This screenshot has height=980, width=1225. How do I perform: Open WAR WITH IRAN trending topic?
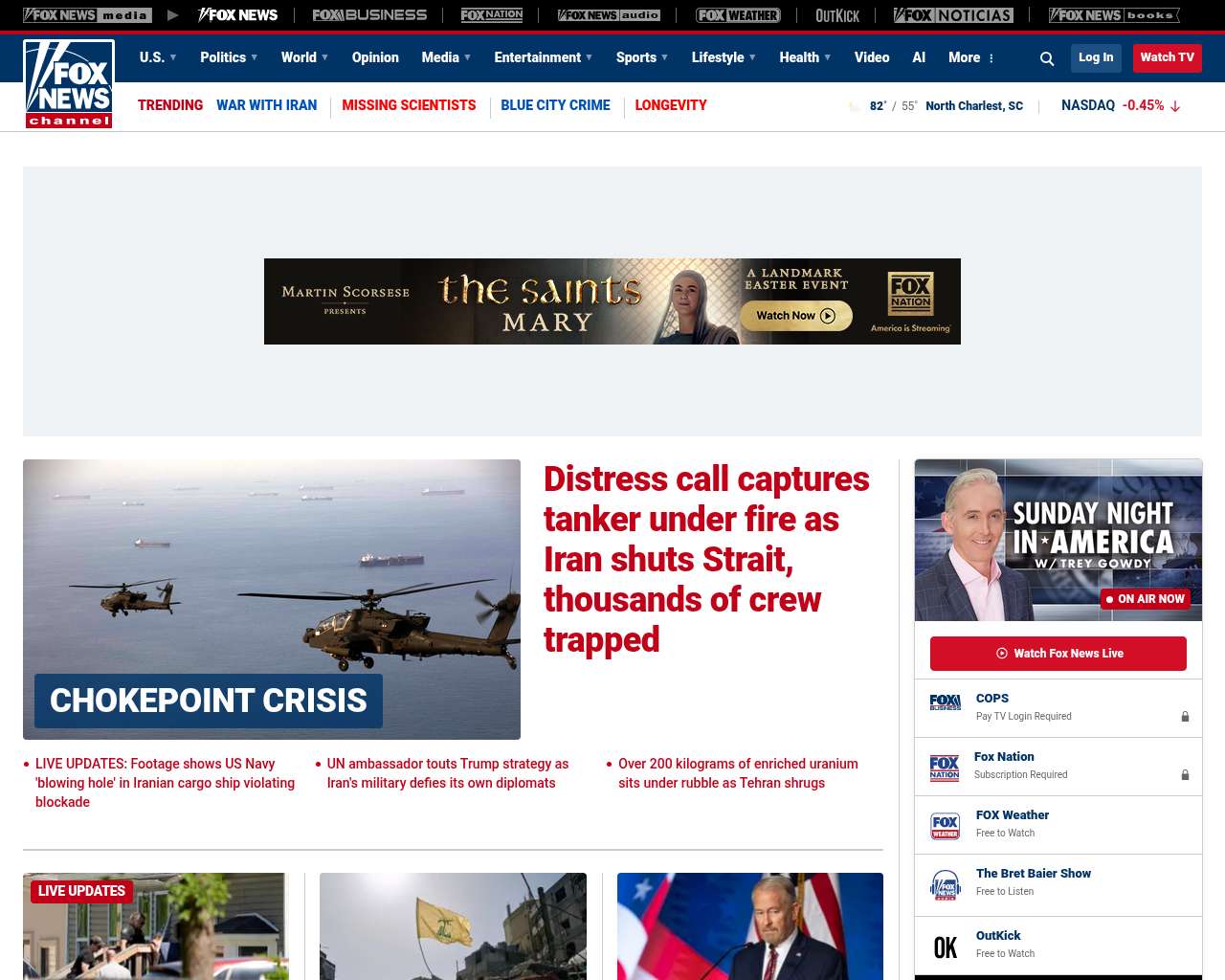tap(266, 105)
